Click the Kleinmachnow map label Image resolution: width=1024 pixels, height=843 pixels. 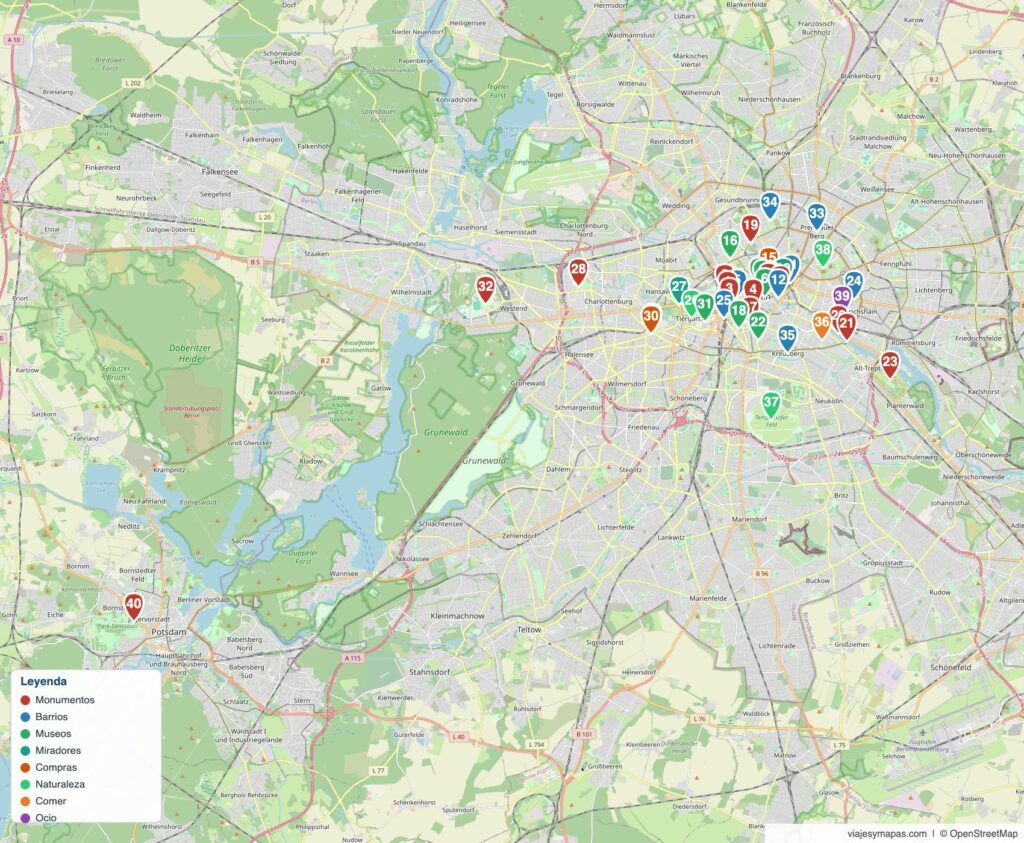click(x=458, y=616)
